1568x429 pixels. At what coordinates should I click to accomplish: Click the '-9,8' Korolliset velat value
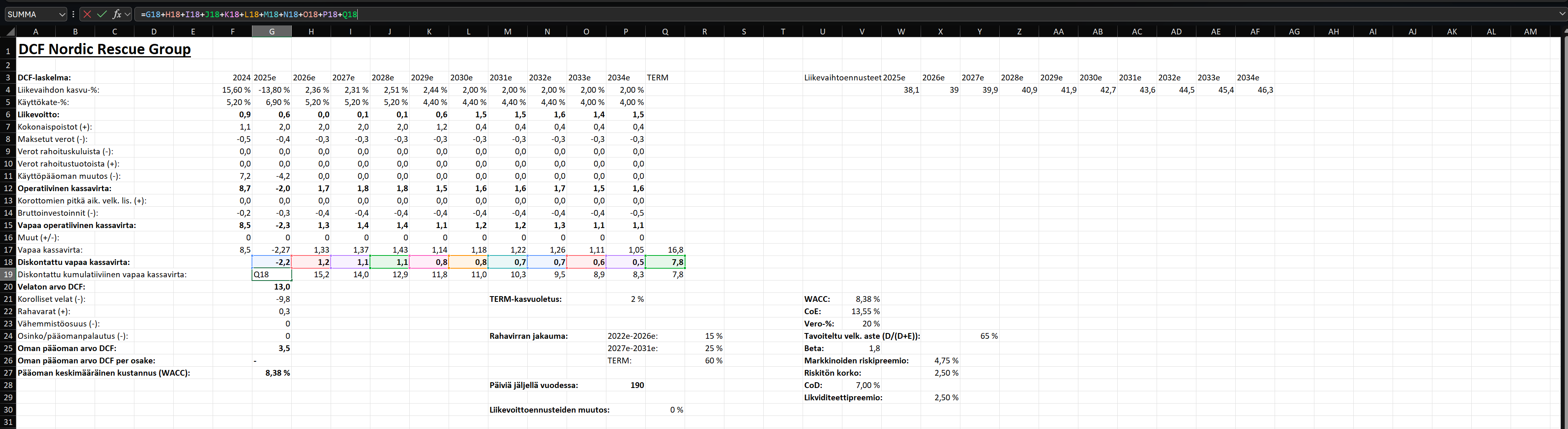tap(272, 299)
